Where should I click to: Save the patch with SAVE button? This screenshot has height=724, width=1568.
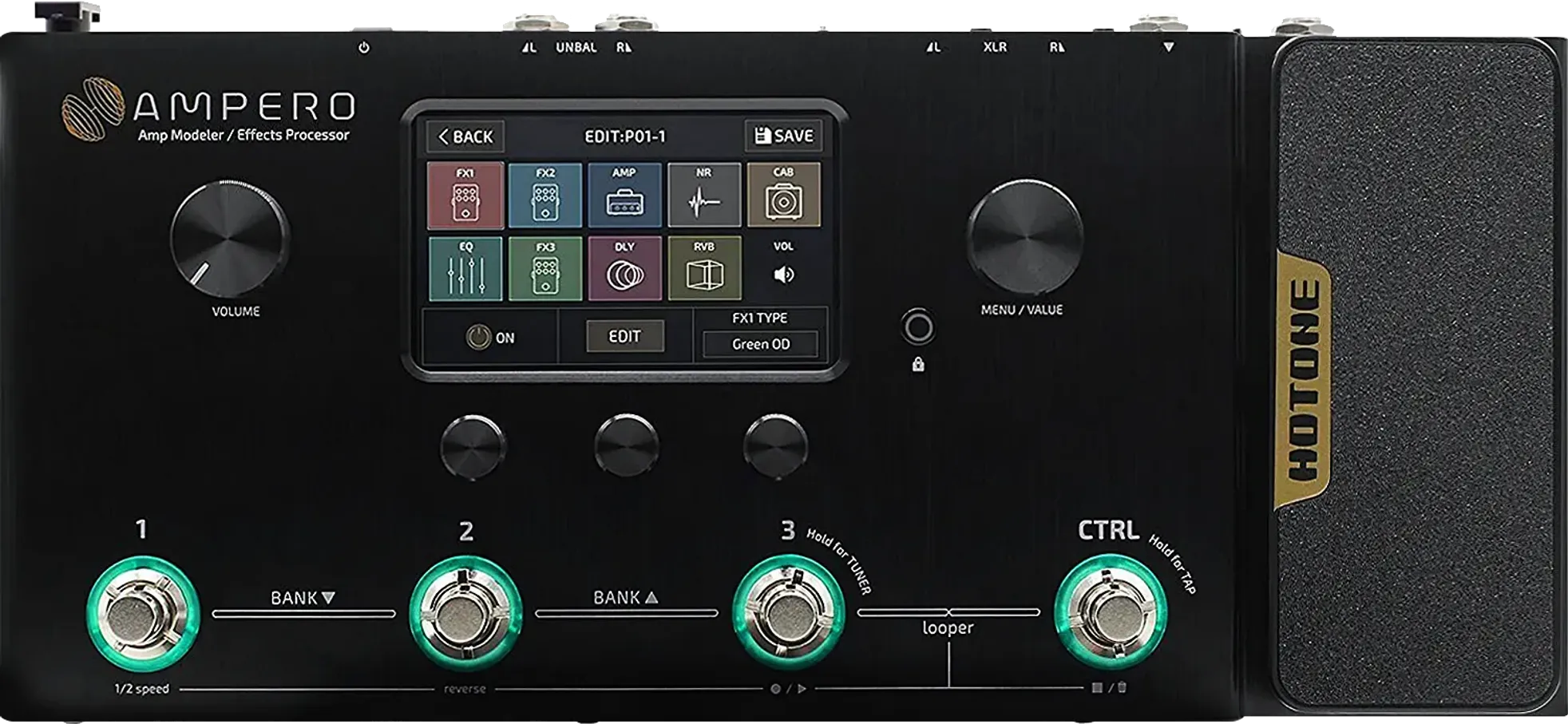(783, 136)
